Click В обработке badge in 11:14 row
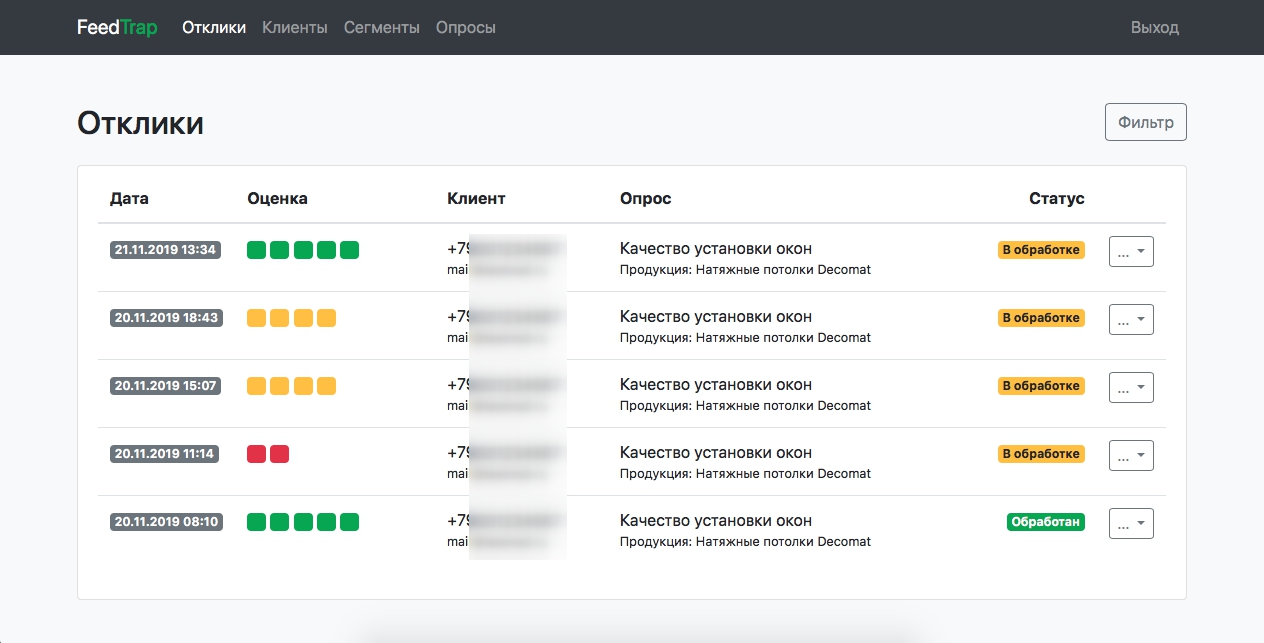Image resolution: width=1264 pixels, height=643 pixels. [x=1040, y=454]
